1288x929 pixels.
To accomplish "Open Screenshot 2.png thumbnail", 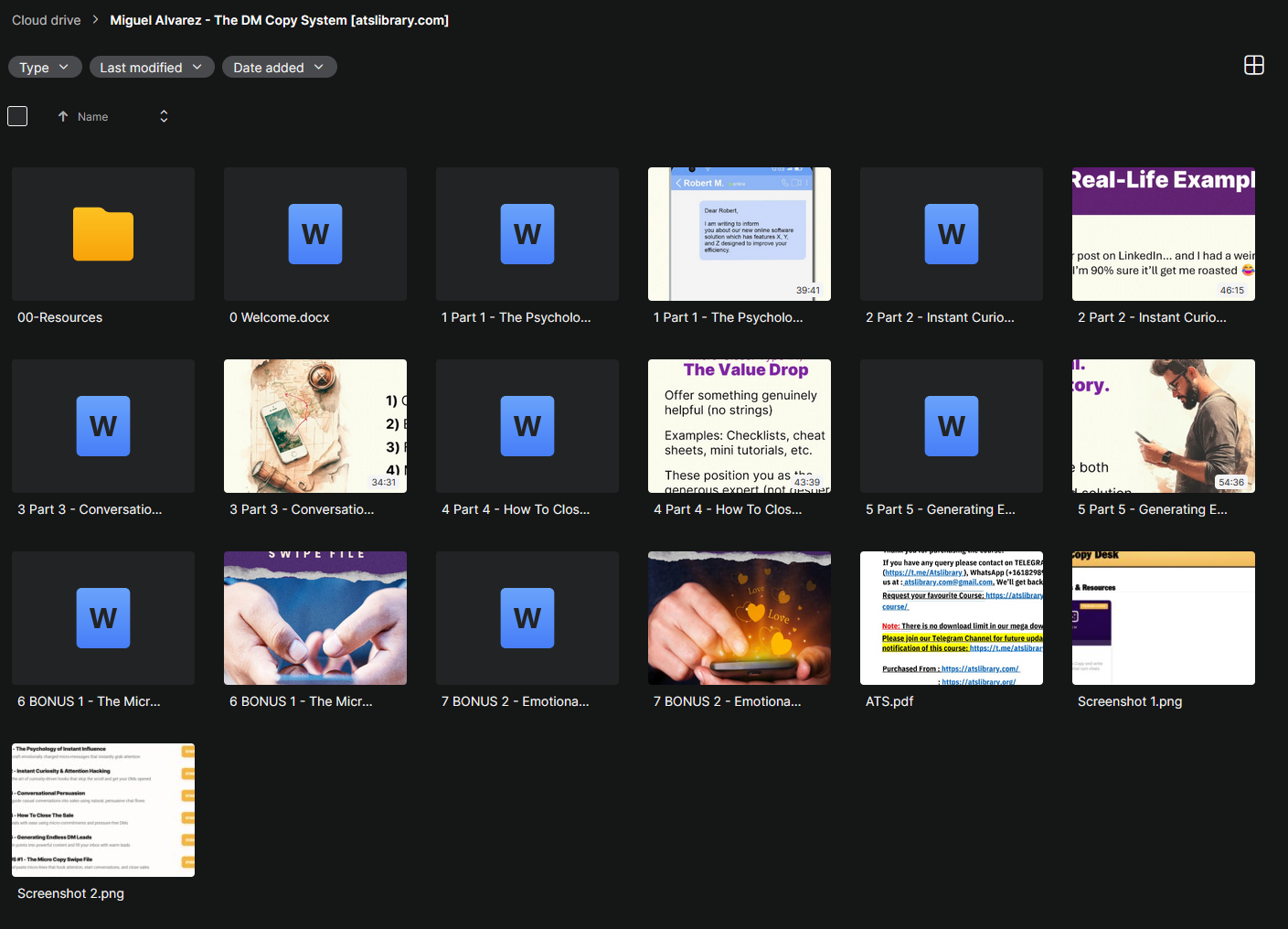I will [103, 810].
